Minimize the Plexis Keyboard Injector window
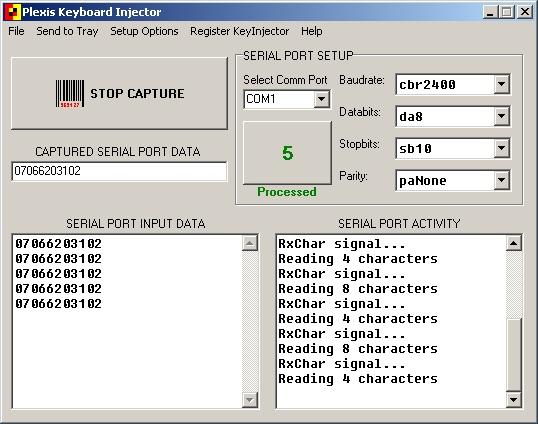 point(490,12)
